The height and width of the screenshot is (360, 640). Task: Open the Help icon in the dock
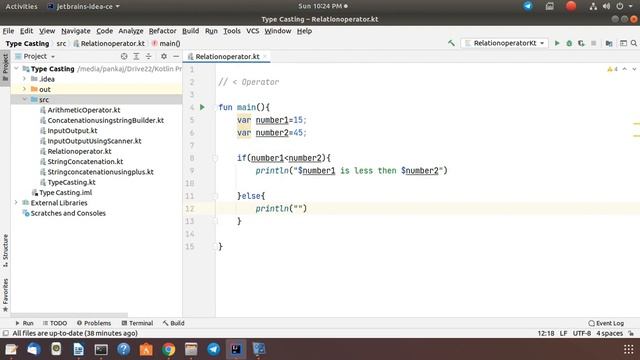[x=124, y=349]
